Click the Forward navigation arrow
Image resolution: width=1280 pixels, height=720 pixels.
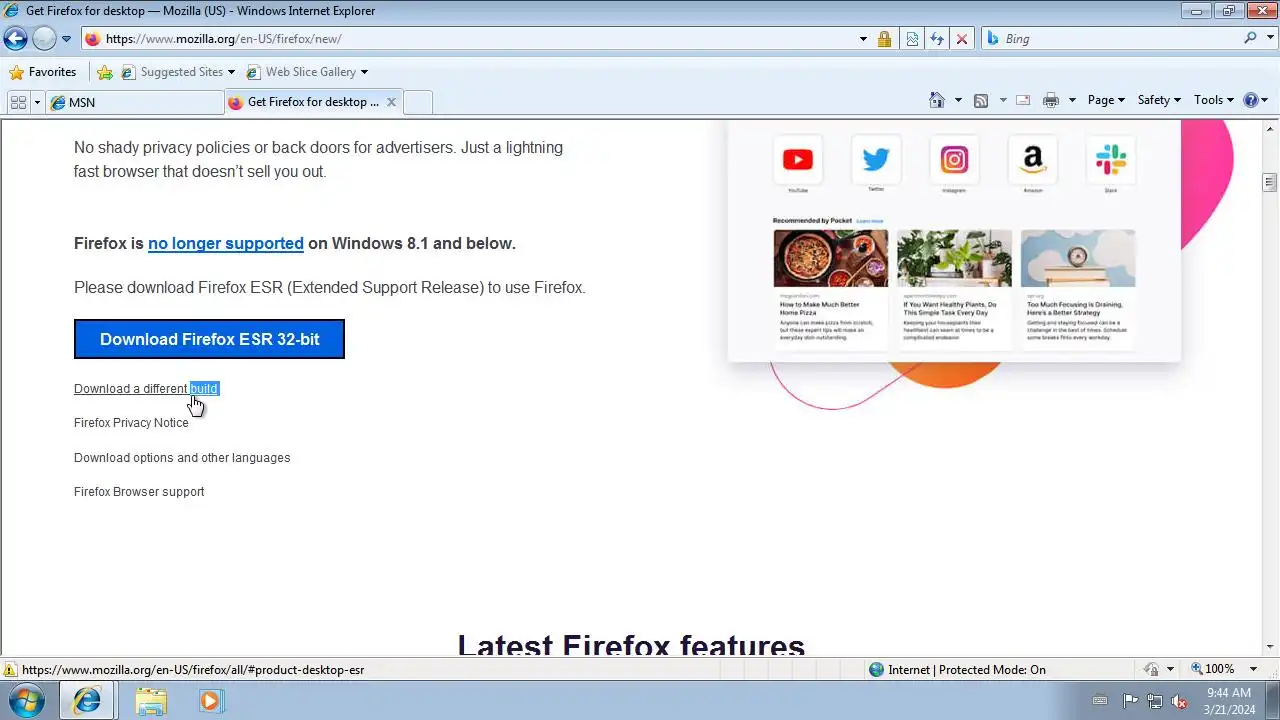[x=44, y=39]
